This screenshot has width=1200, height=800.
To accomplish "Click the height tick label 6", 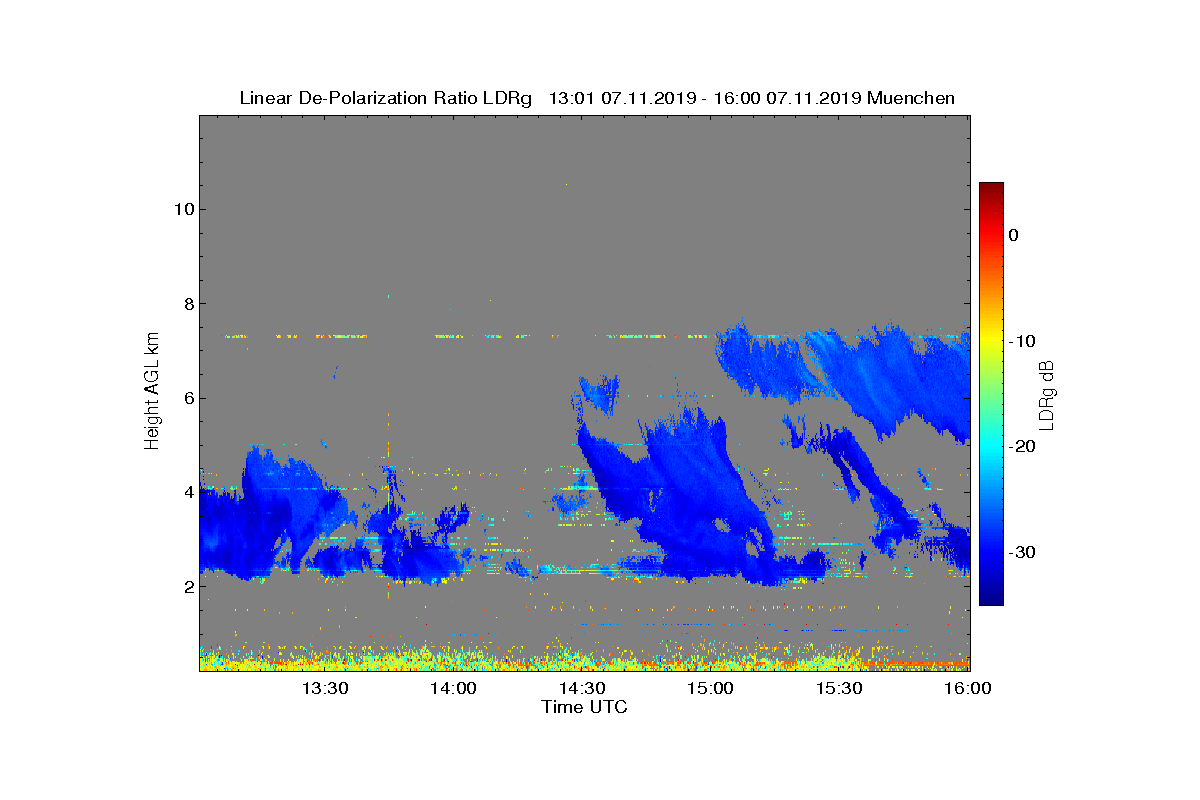I will coord(187,398).
